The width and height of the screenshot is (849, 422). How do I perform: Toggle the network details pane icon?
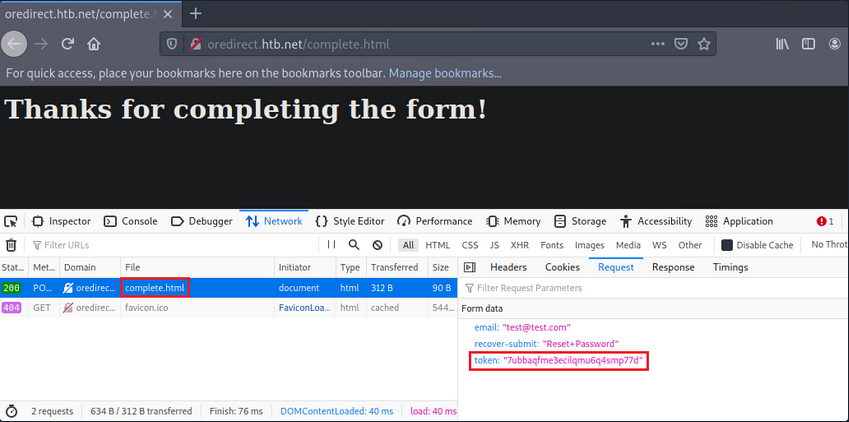(470, 268)
